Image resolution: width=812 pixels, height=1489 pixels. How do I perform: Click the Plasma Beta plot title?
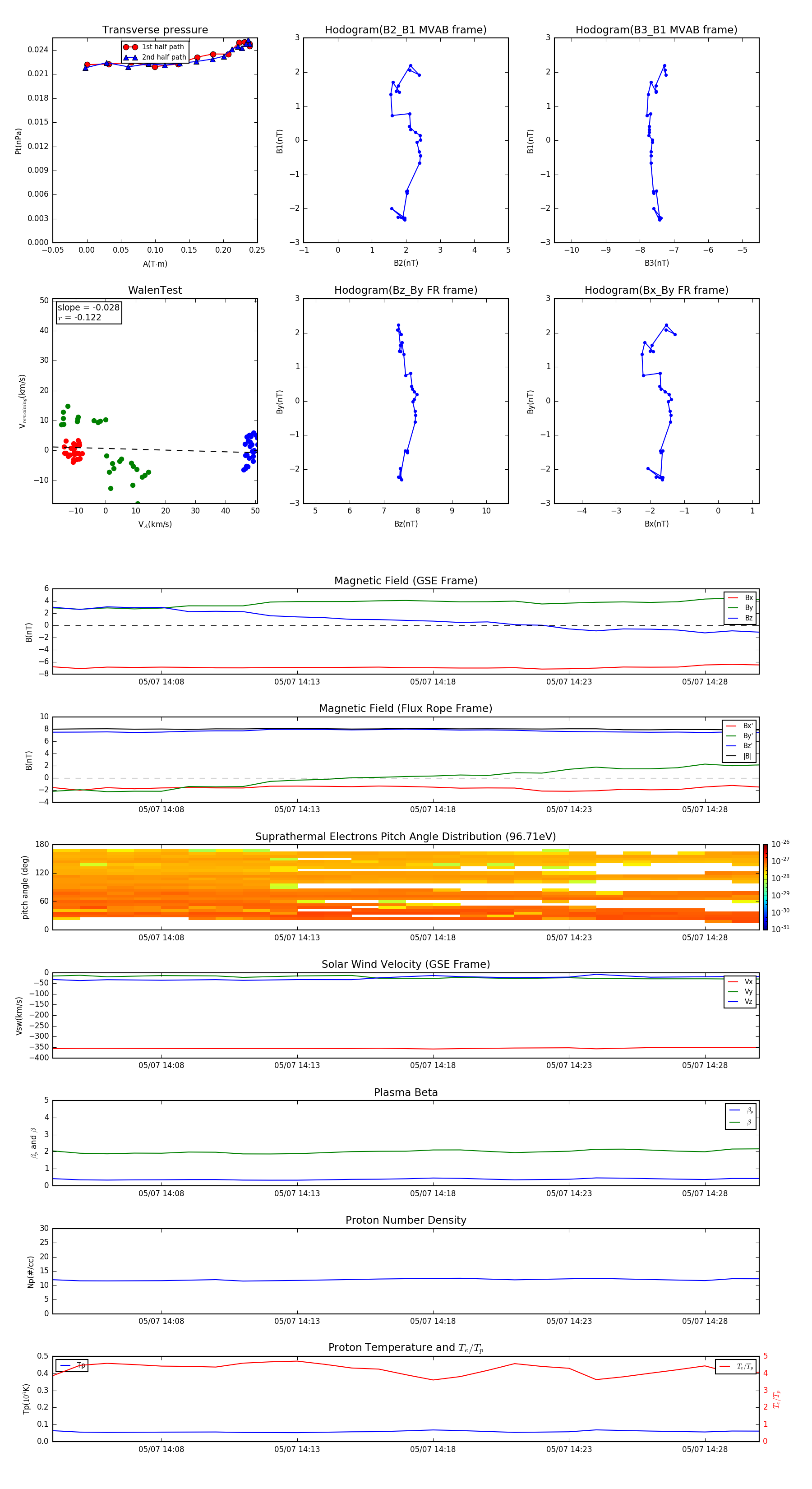tap(406, 1093)
